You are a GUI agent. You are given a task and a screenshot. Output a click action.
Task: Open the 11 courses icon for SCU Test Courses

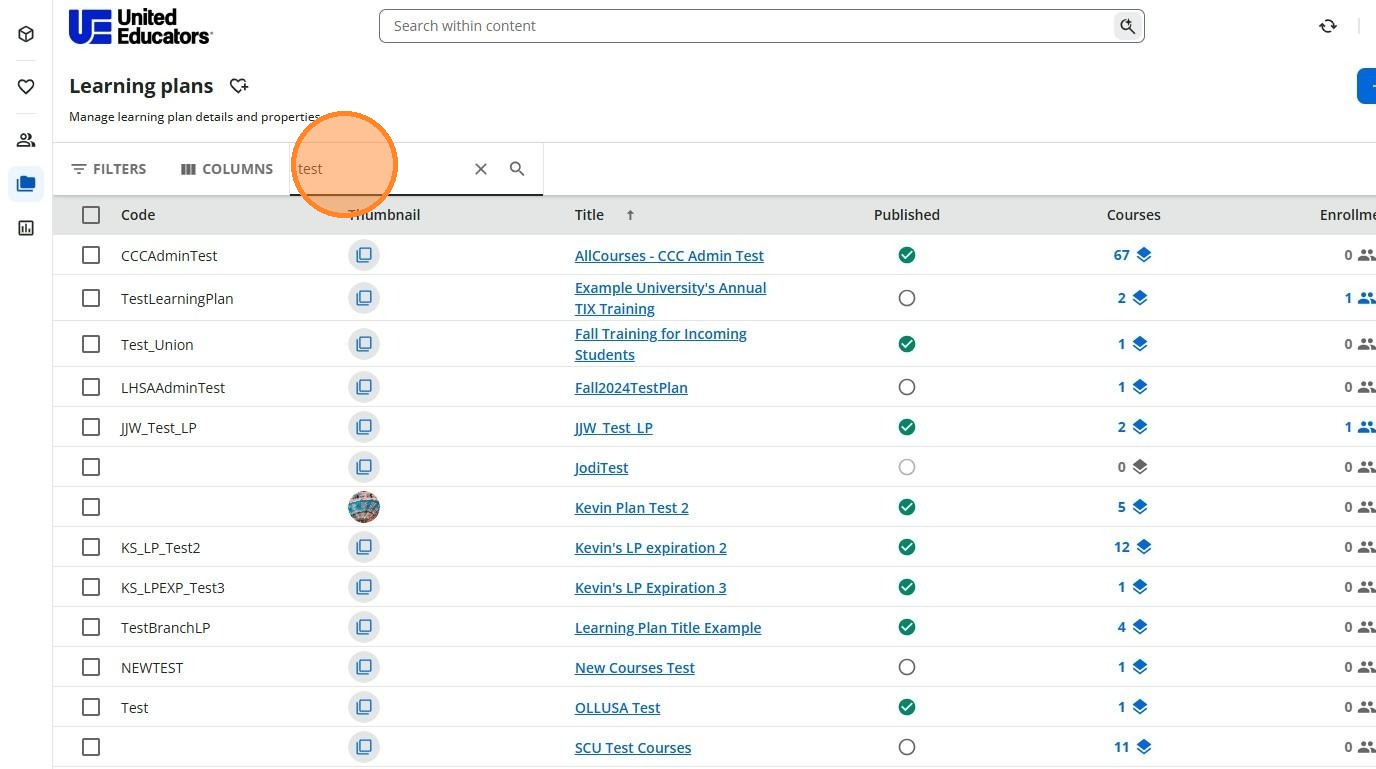click(x=1144, y=747)
